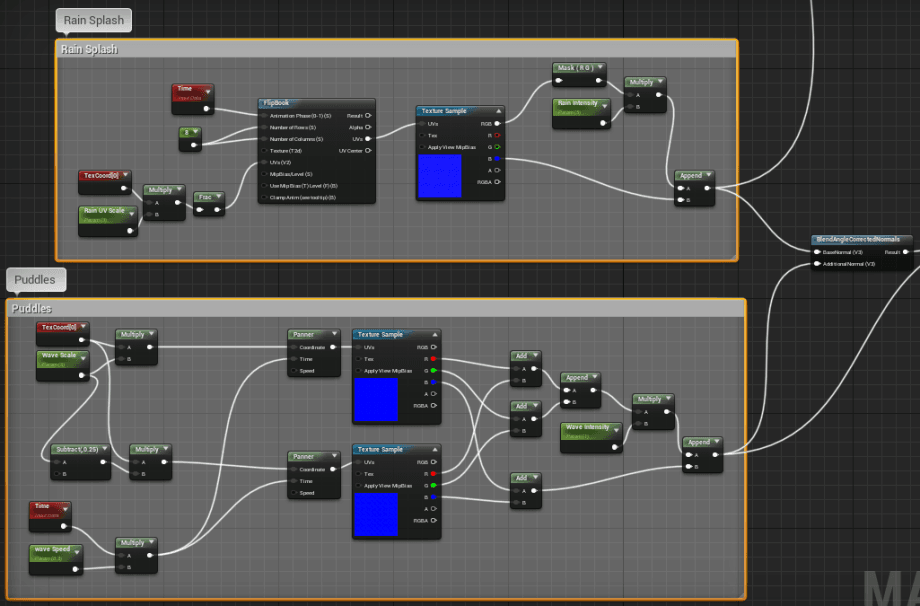Click the BaseNormal (V3) input pin
The width and height of the screenshot is (920, 606).
tap(817, 252)
